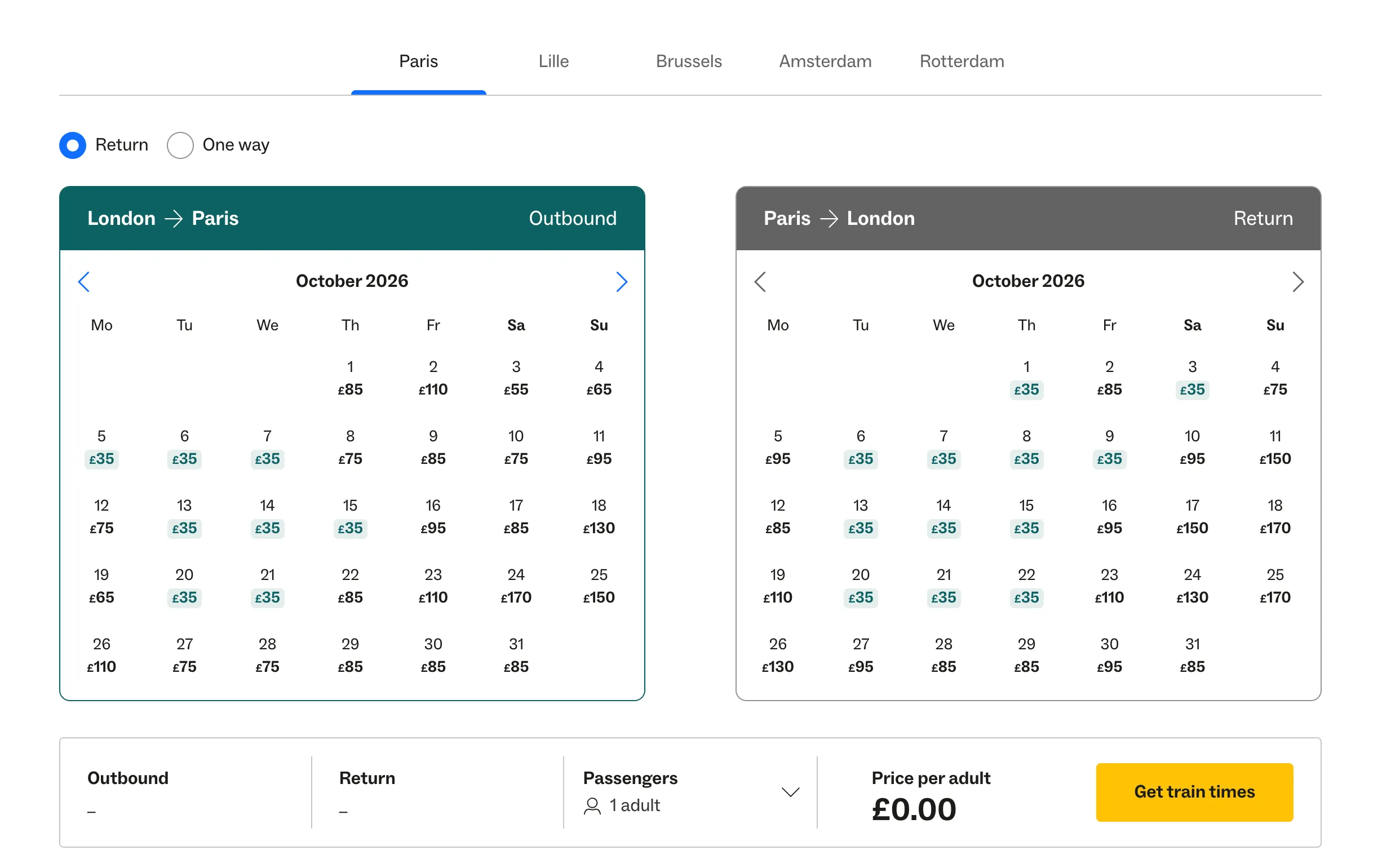Screen dimensions: 1391x868
Task: Switch to the Amsterdam tab
Action: click(x=825, y=61)
